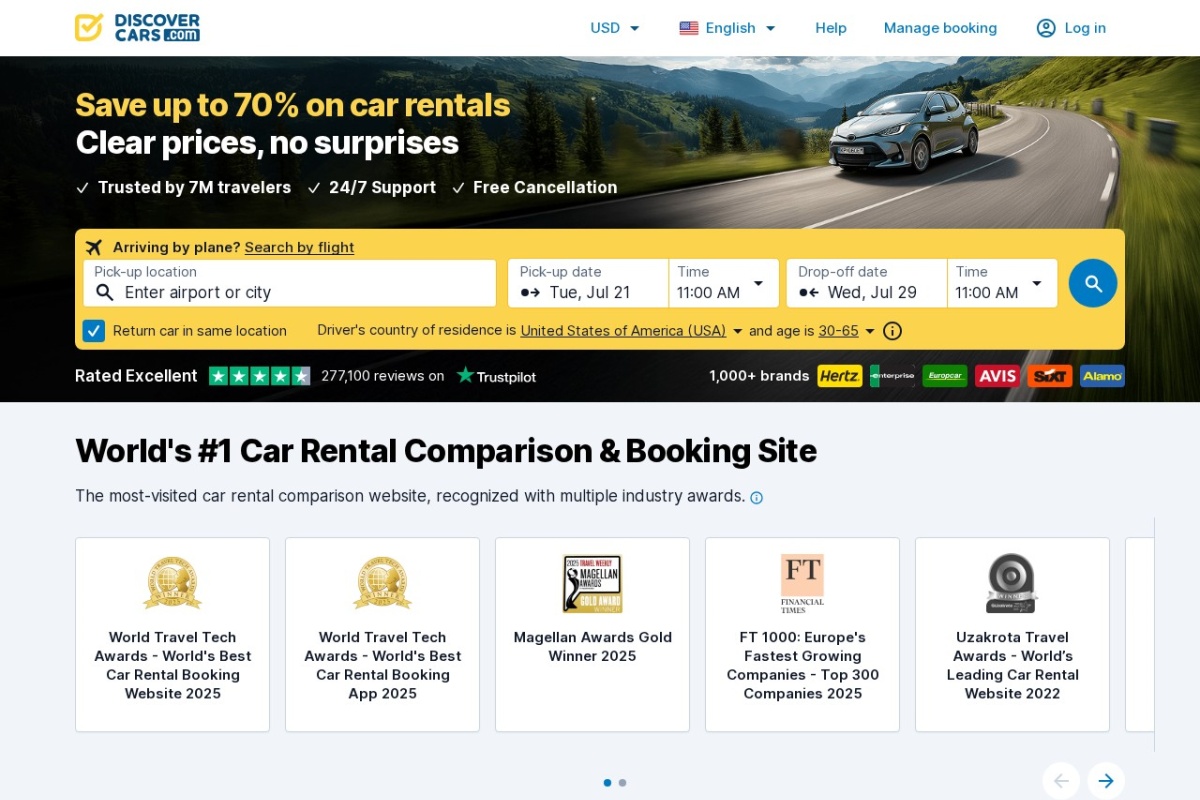The image size is (1200, 800).
Task: Click Rated Excellent text
Action: coord(136,376)
